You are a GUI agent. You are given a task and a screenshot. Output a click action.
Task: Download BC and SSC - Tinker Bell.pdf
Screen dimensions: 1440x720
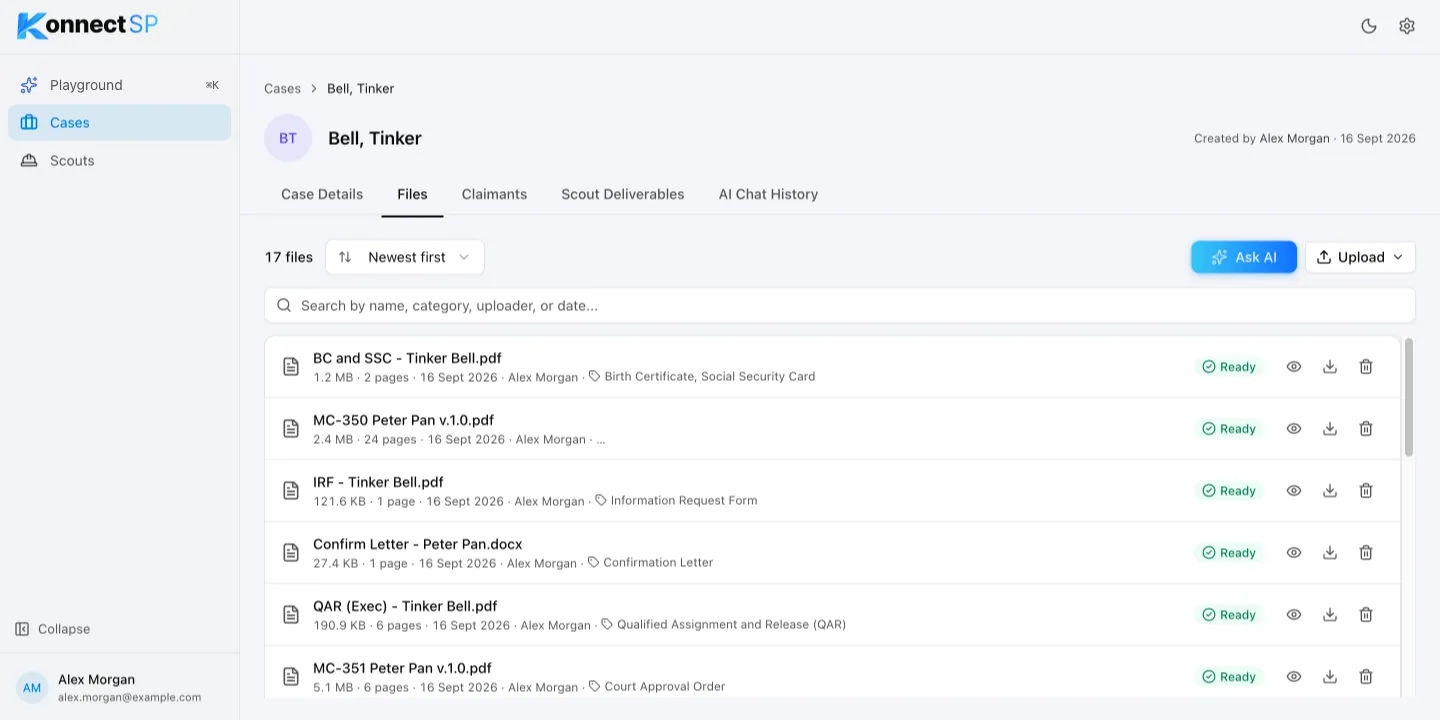pyautogui.click(x=1330, y=367)
